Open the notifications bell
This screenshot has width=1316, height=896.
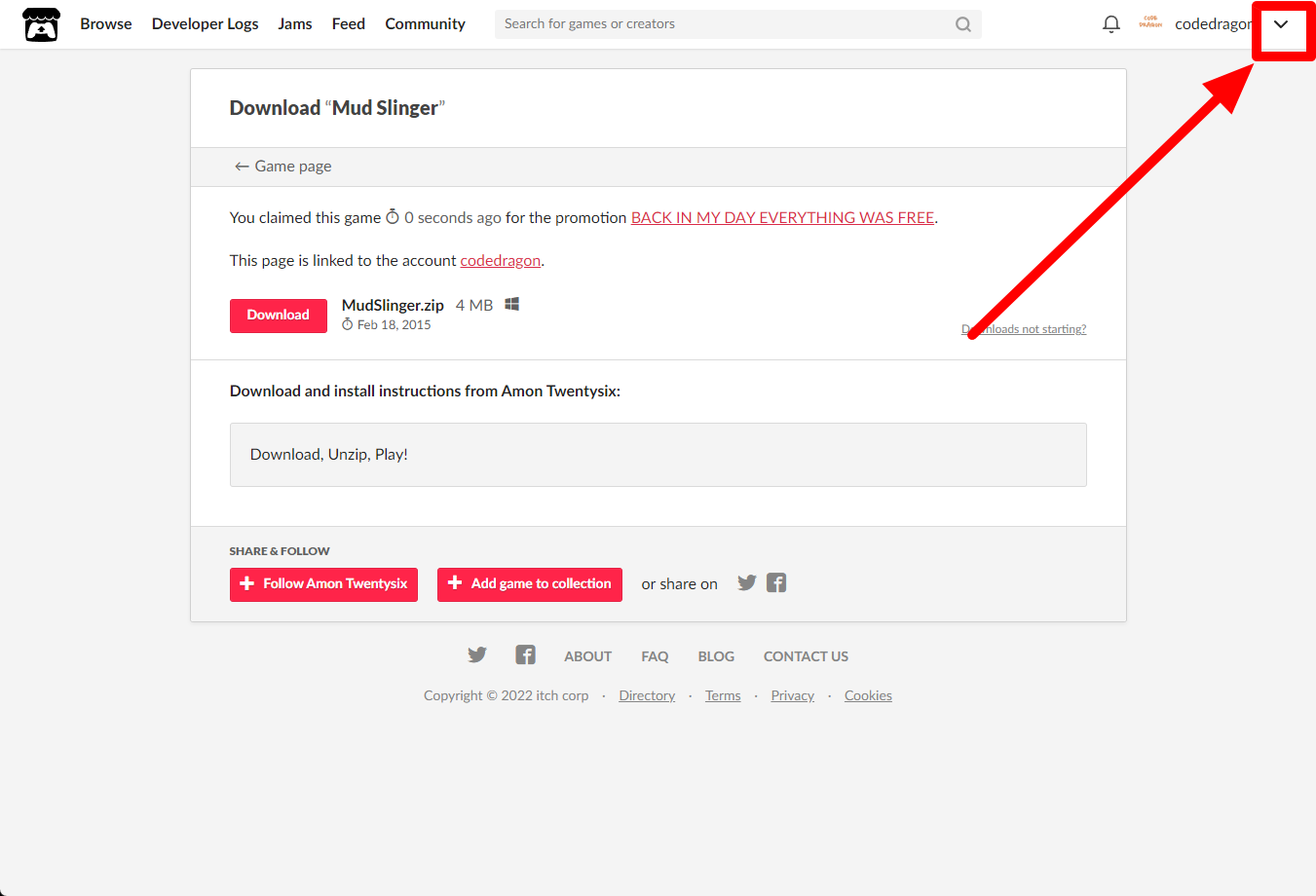1110,24
